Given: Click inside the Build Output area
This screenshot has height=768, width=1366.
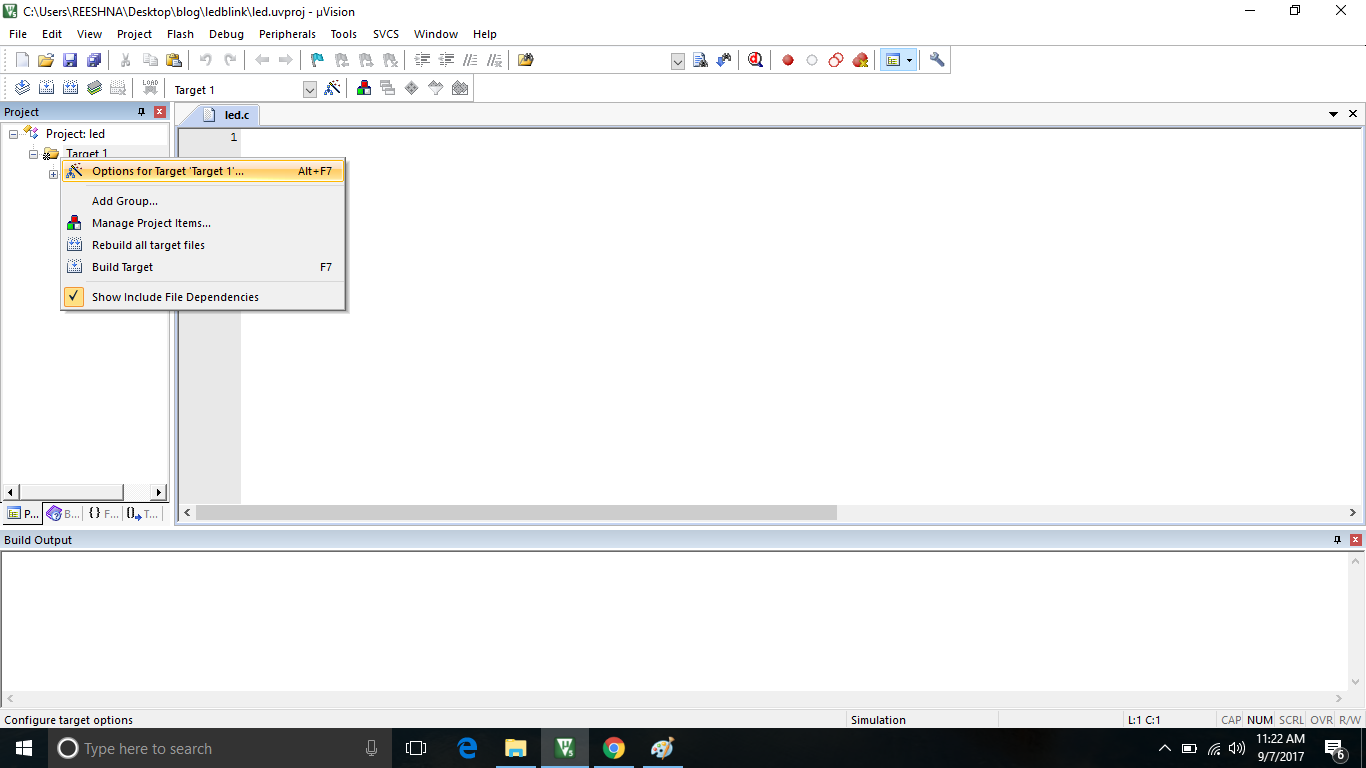Looking at the screenshot, I should (674, 620).
